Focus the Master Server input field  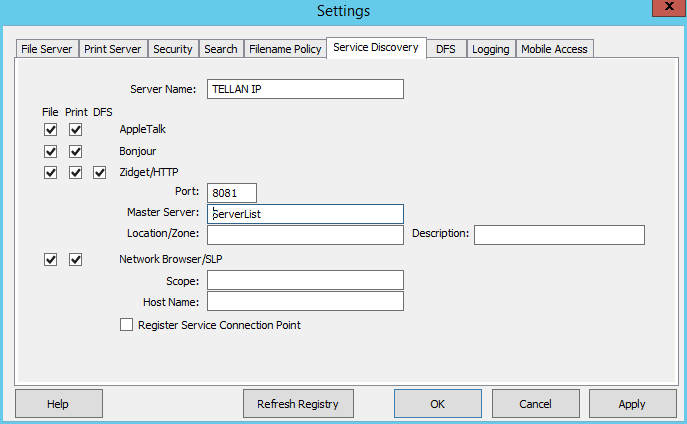point(305,214)
